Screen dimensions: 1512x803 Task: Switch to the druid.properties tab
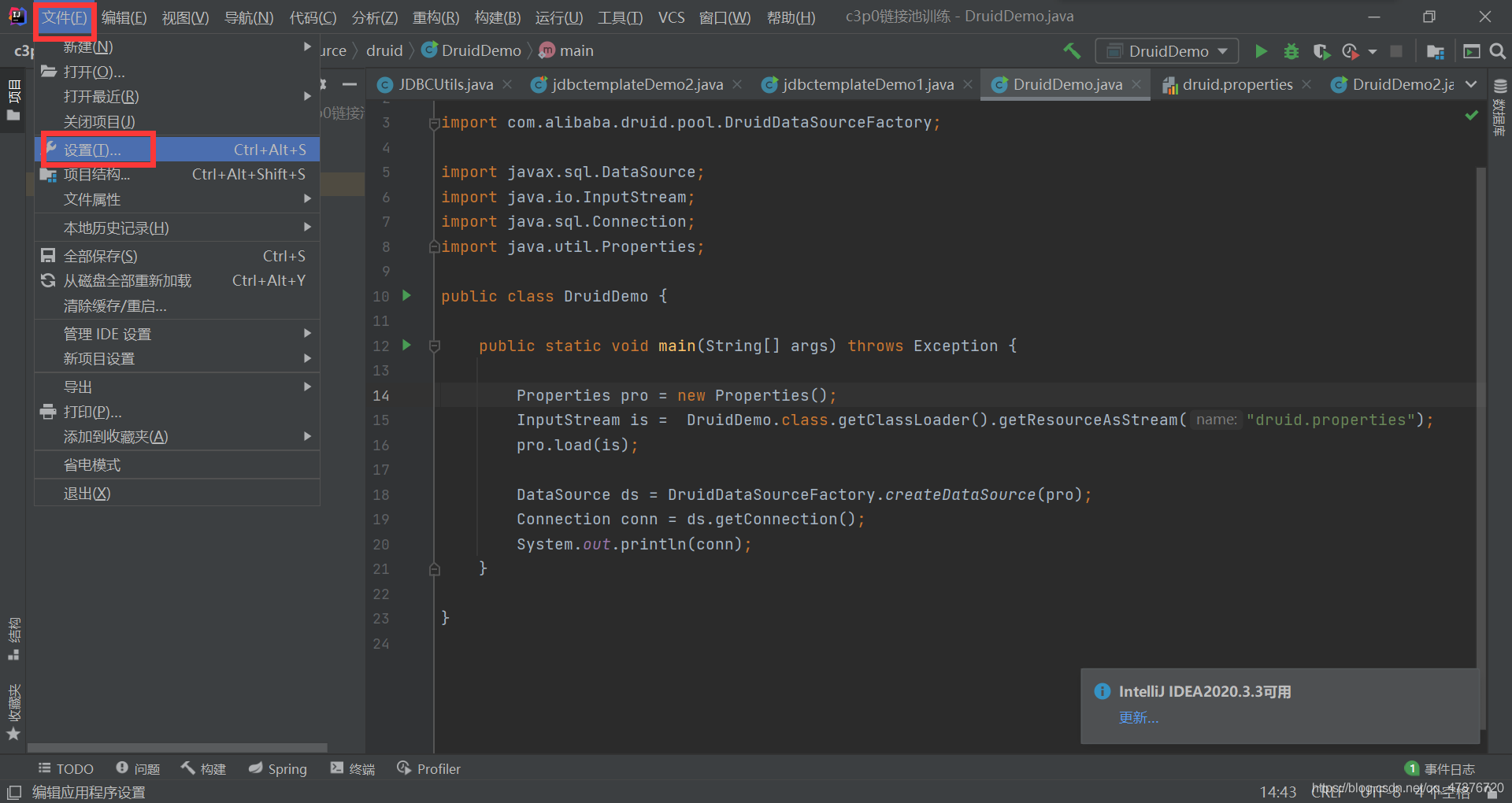(1237, 84)
